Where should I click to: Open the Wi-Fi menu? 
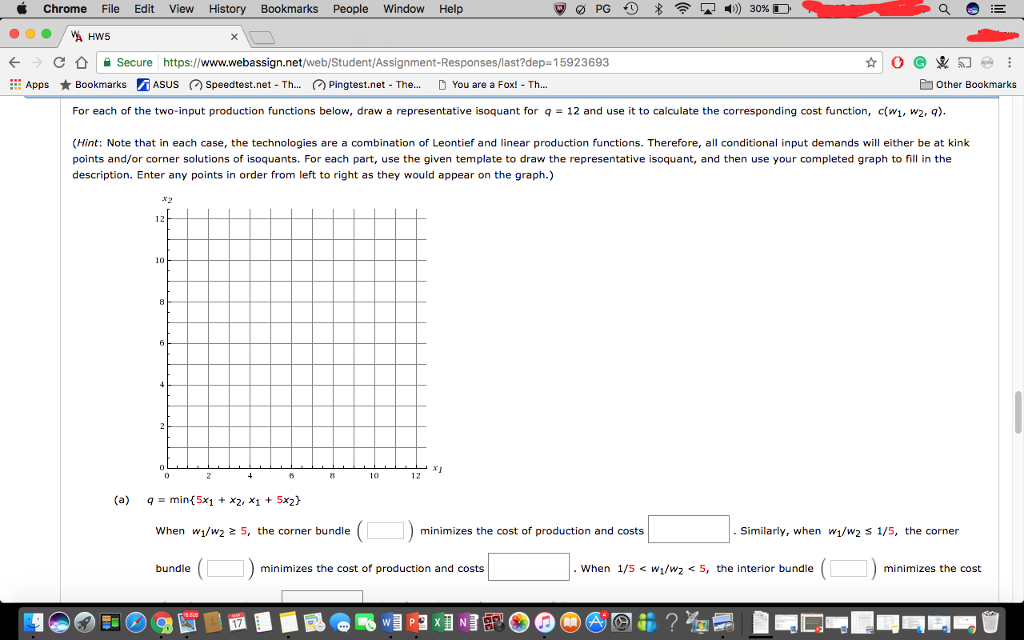[x=682, y=9]
